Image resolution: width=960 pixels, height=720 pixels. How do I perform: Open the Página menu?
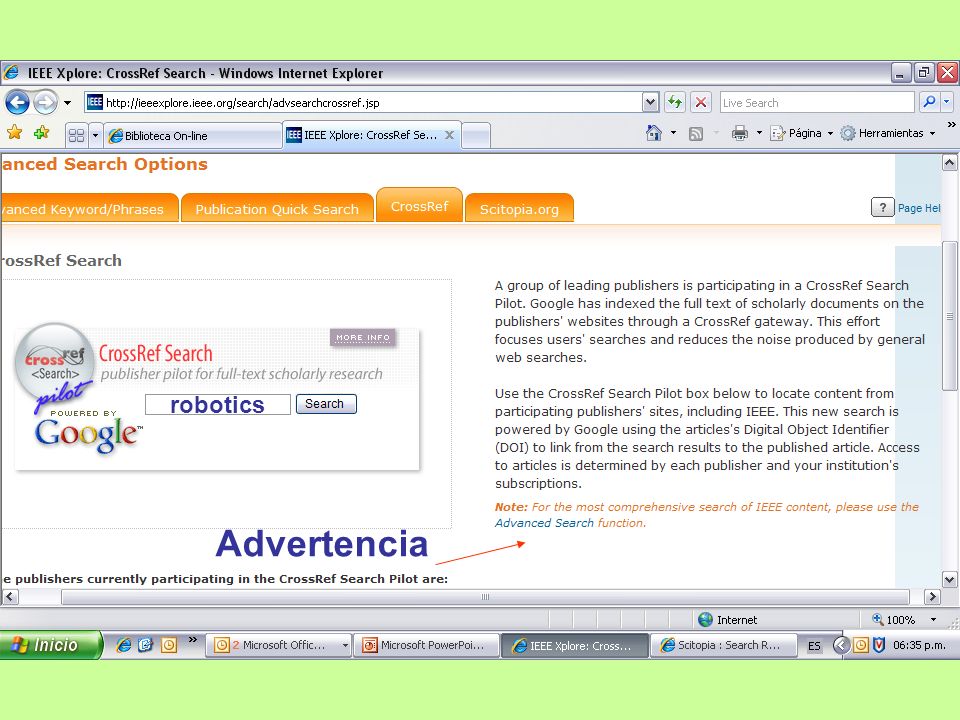tap(801, 133)
